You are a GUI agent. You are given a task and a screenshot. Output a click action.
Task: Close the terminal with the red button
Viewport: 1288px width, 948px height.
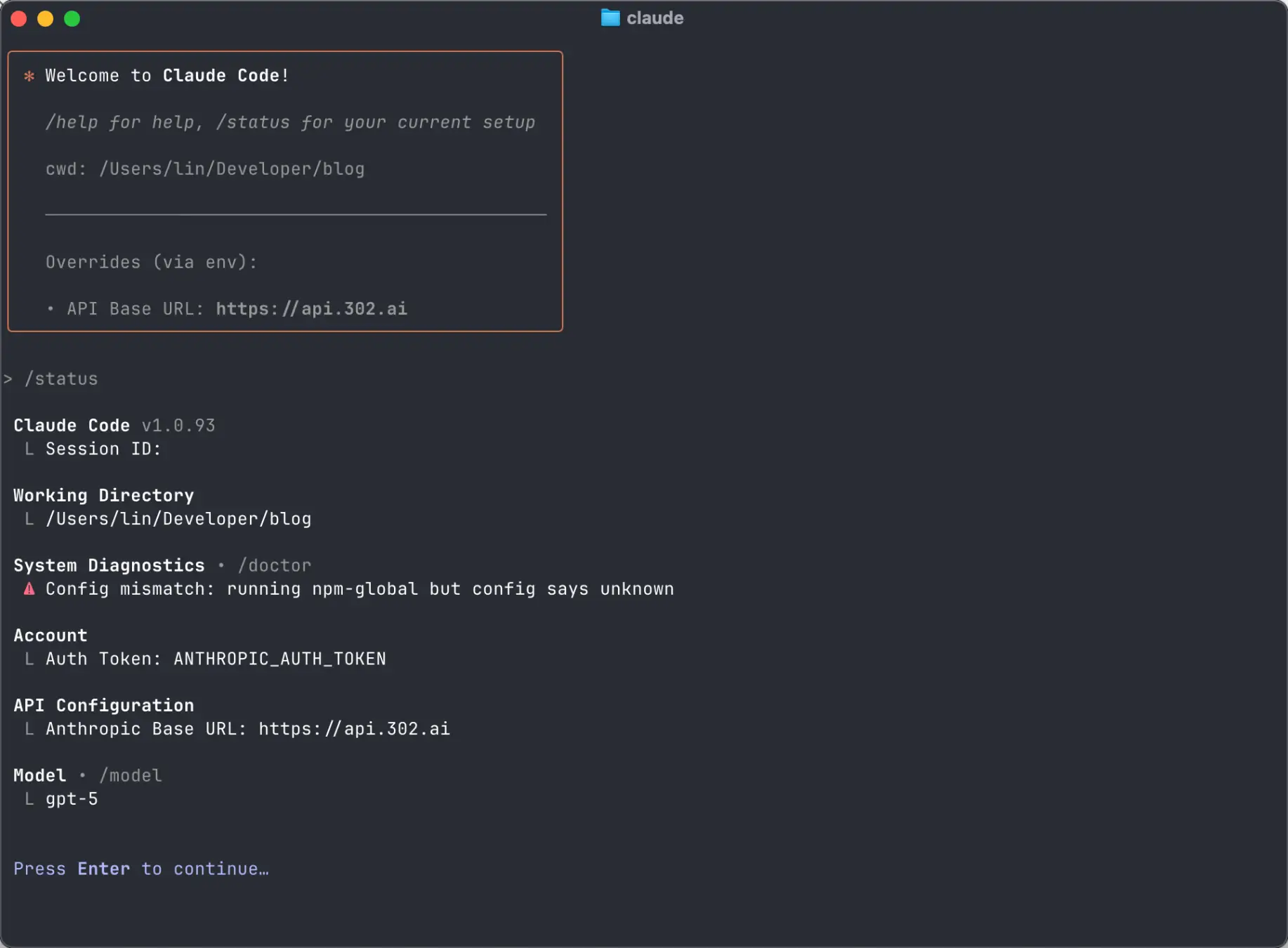19,19
